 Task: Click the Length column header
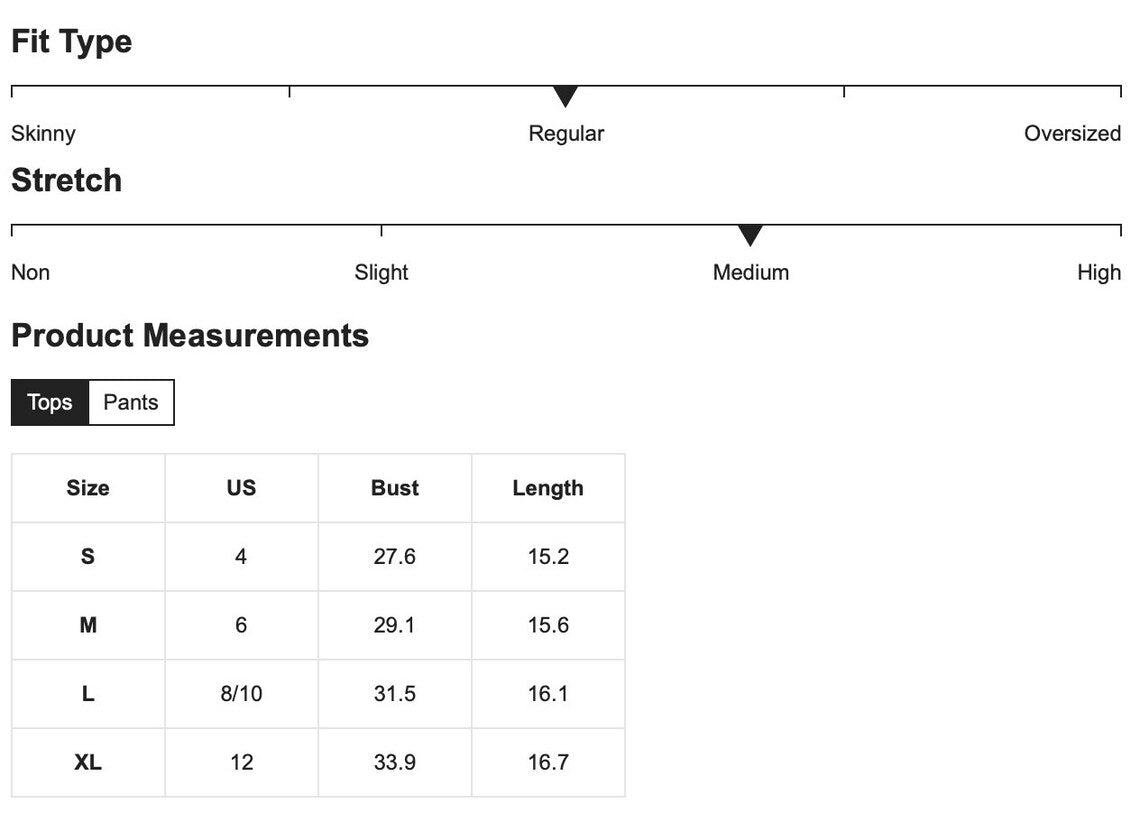coord(548,488)
